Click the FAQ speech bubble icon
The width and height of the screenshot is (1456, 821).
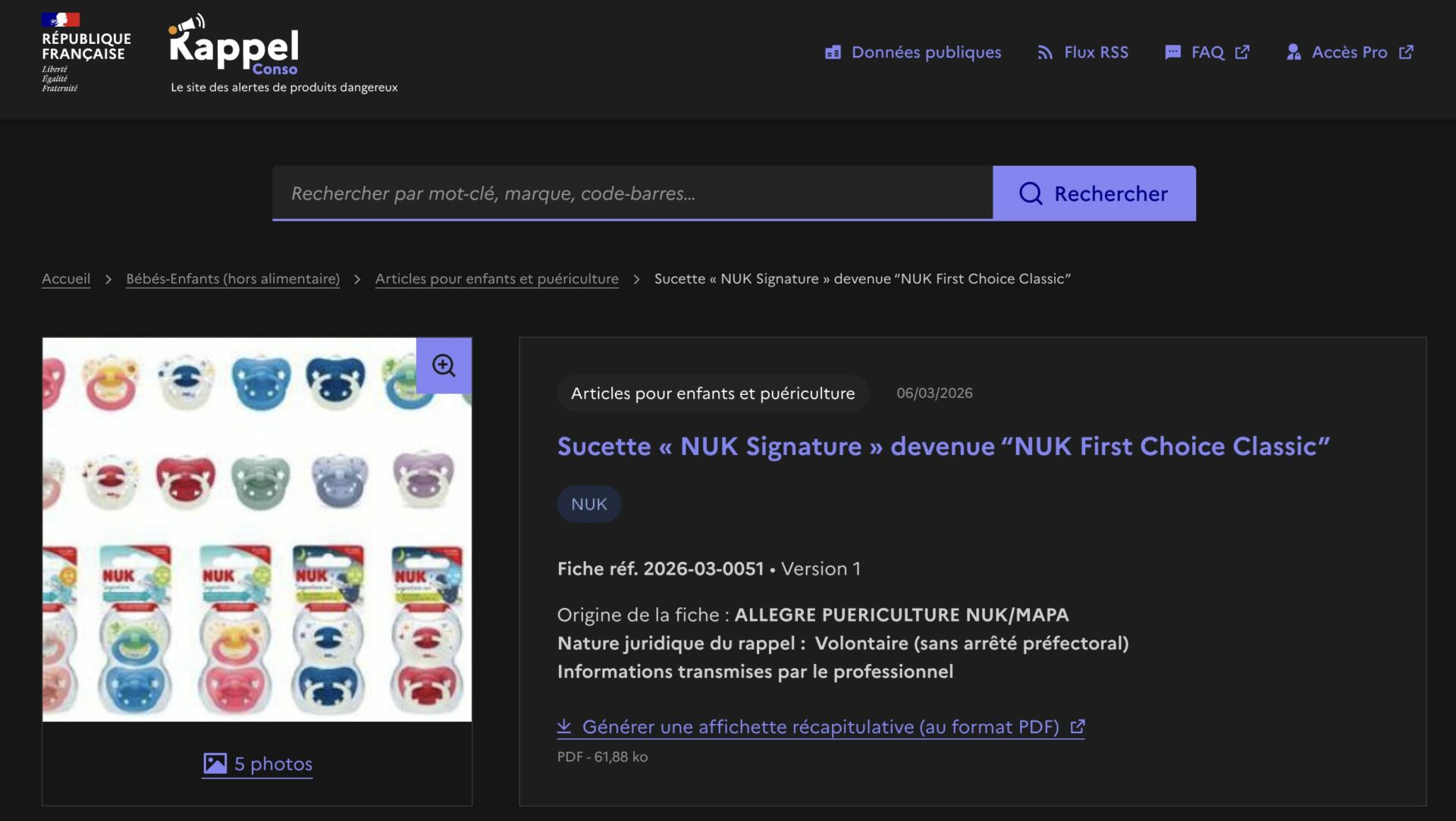click(1172, 52)
